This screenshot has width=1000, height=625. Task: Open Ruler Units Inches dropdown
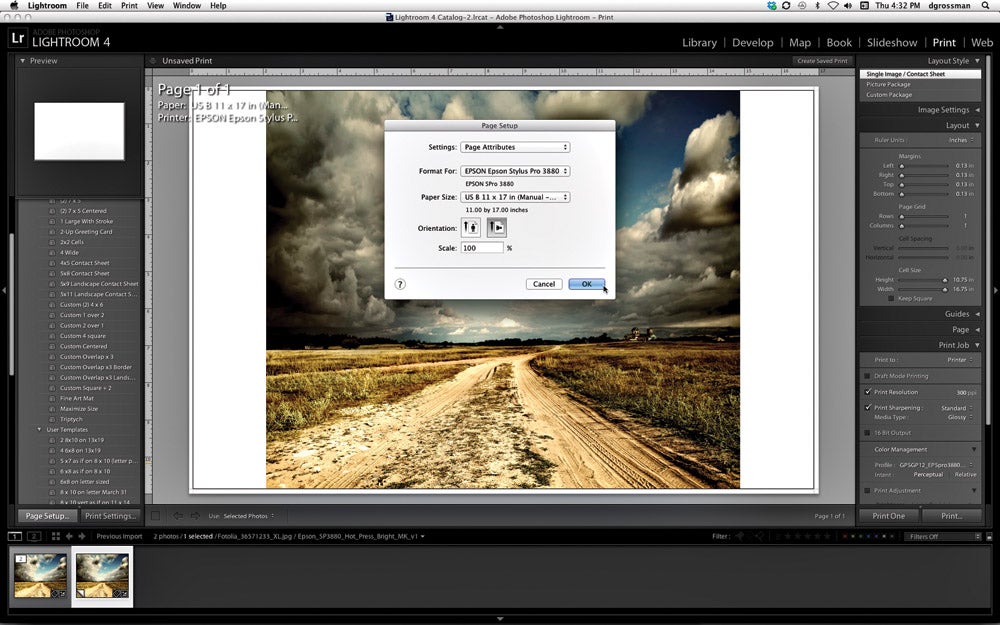click(x=960, y=140)
